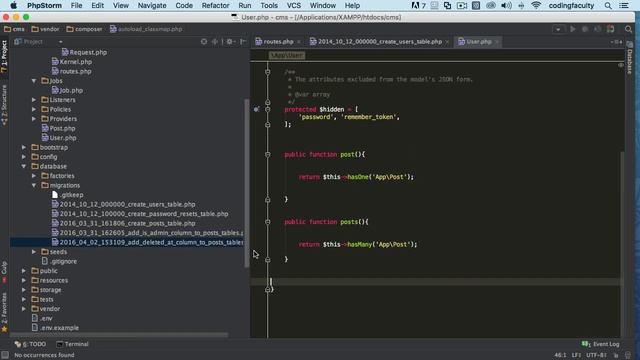The width and height of the screenshot is (640, 360).
Task: Click collapse all icon in Project panel
Action: [x=214, y=42]
